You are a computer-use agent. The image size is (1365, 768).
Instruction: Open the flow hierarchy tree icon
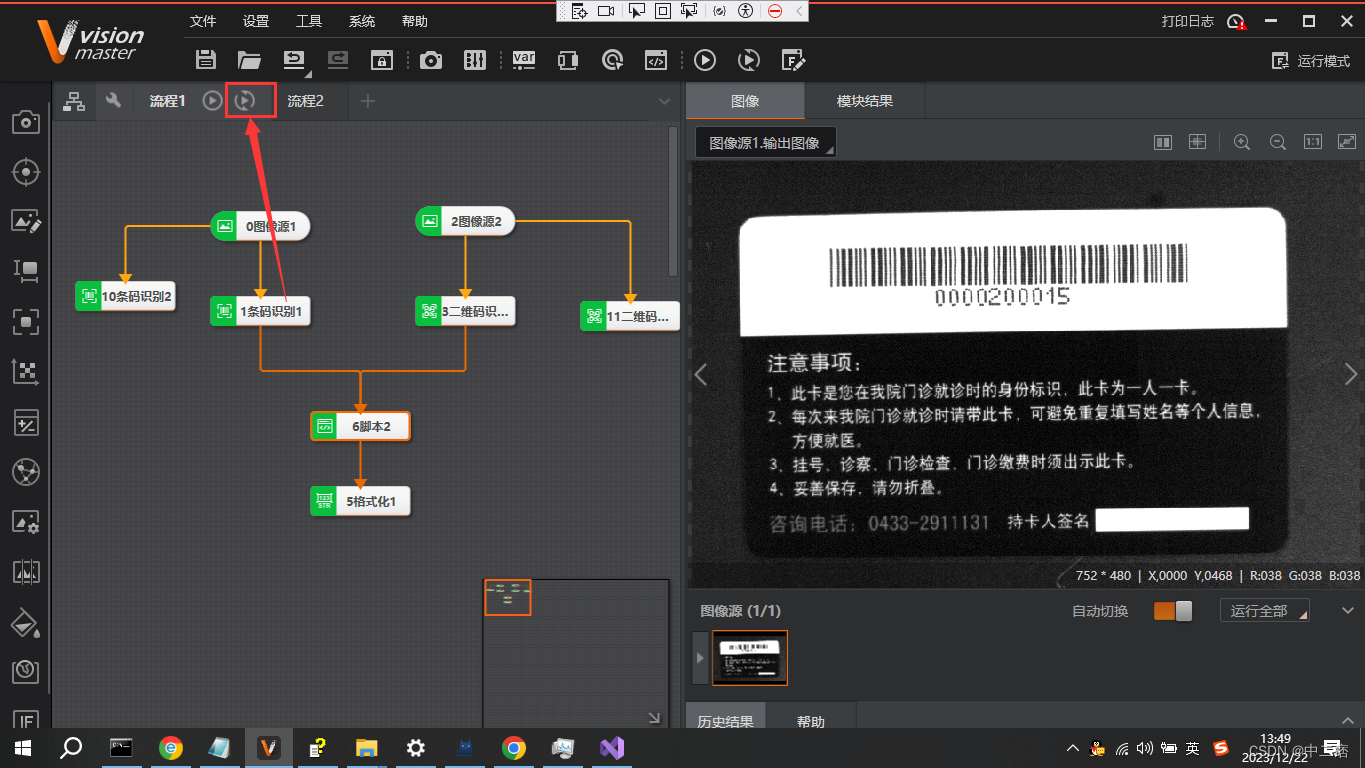74,100
